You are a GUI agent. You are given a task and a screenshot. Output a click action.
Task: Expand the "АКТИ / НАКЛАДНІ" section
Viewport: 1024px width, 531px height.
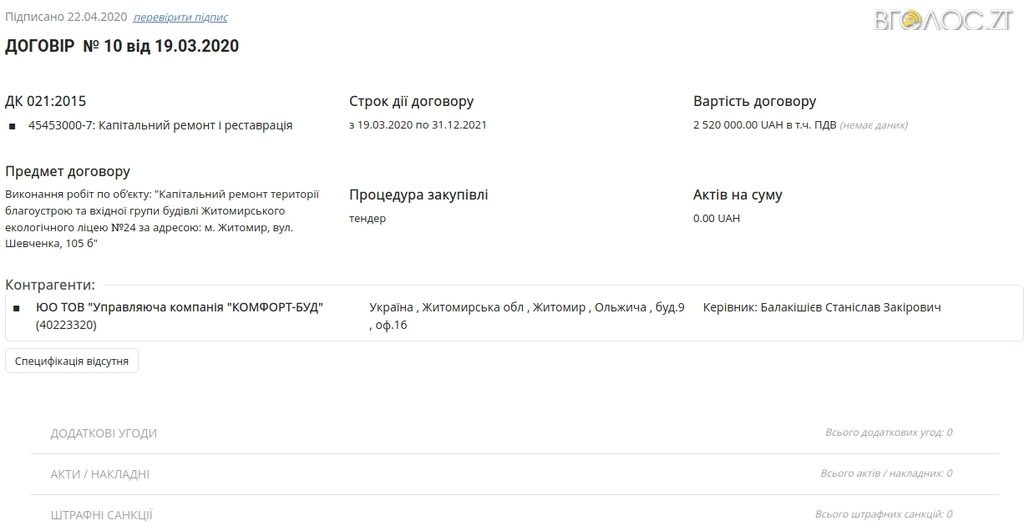pyautogui.click(x=100, y=474)
